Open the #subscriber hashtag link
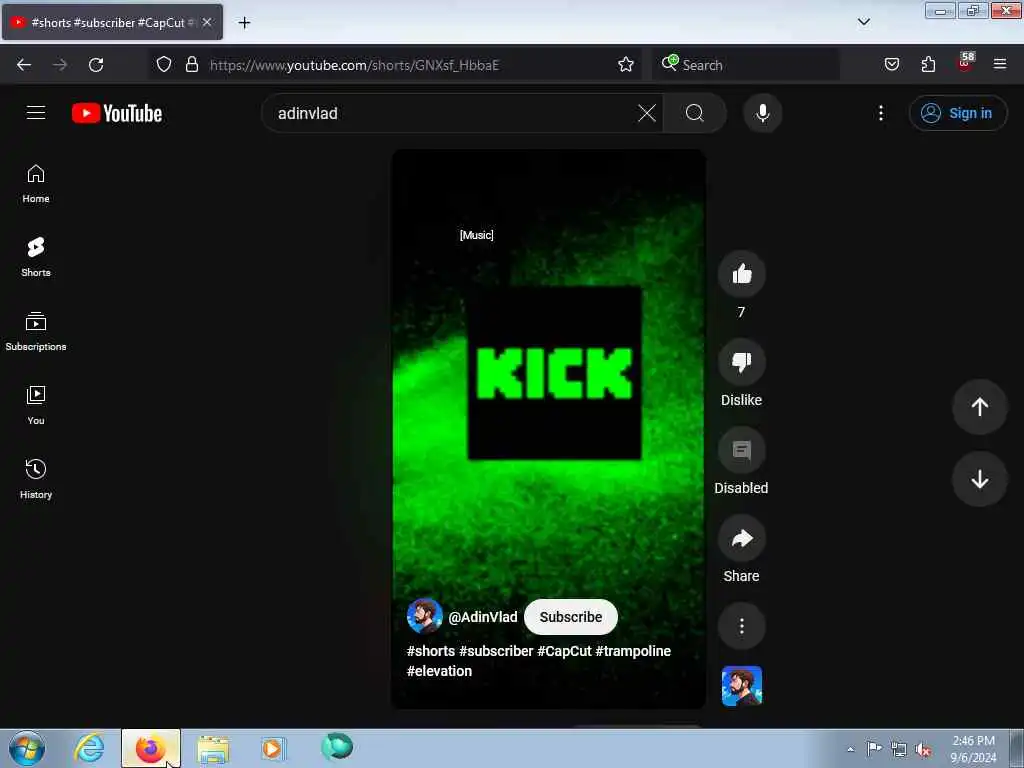Screen dimensions: 1024x768 pos(496,651)
